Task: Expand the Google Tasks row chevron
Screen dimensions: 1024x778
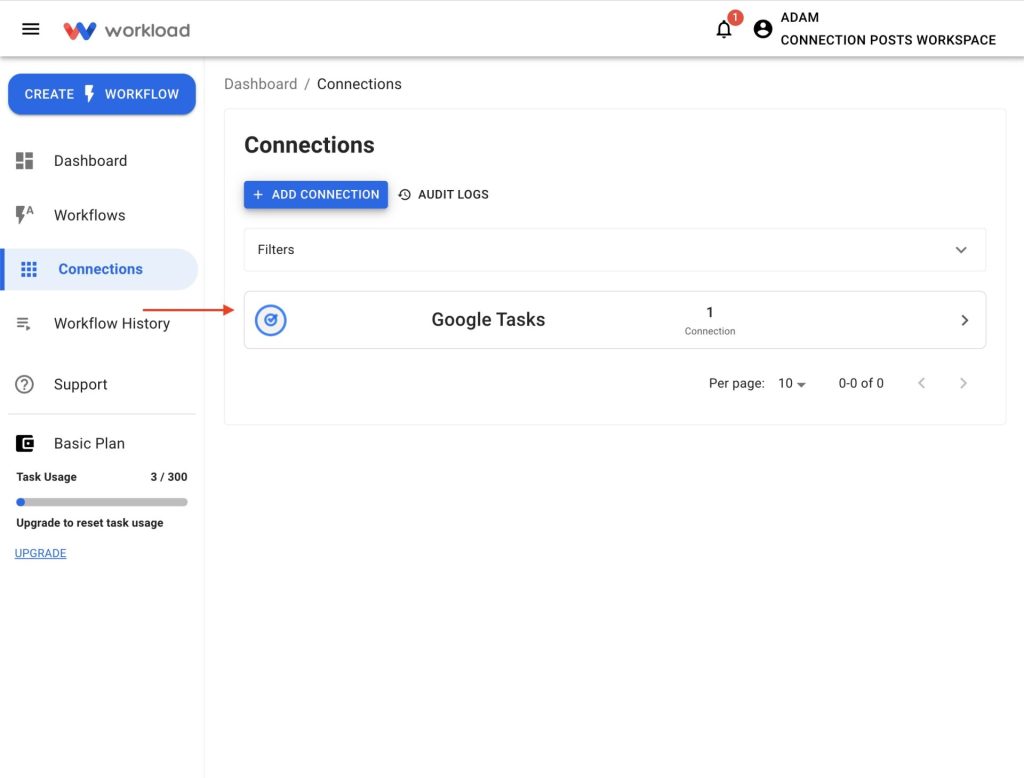Action: pyautogui.click(x=965, y=320)
